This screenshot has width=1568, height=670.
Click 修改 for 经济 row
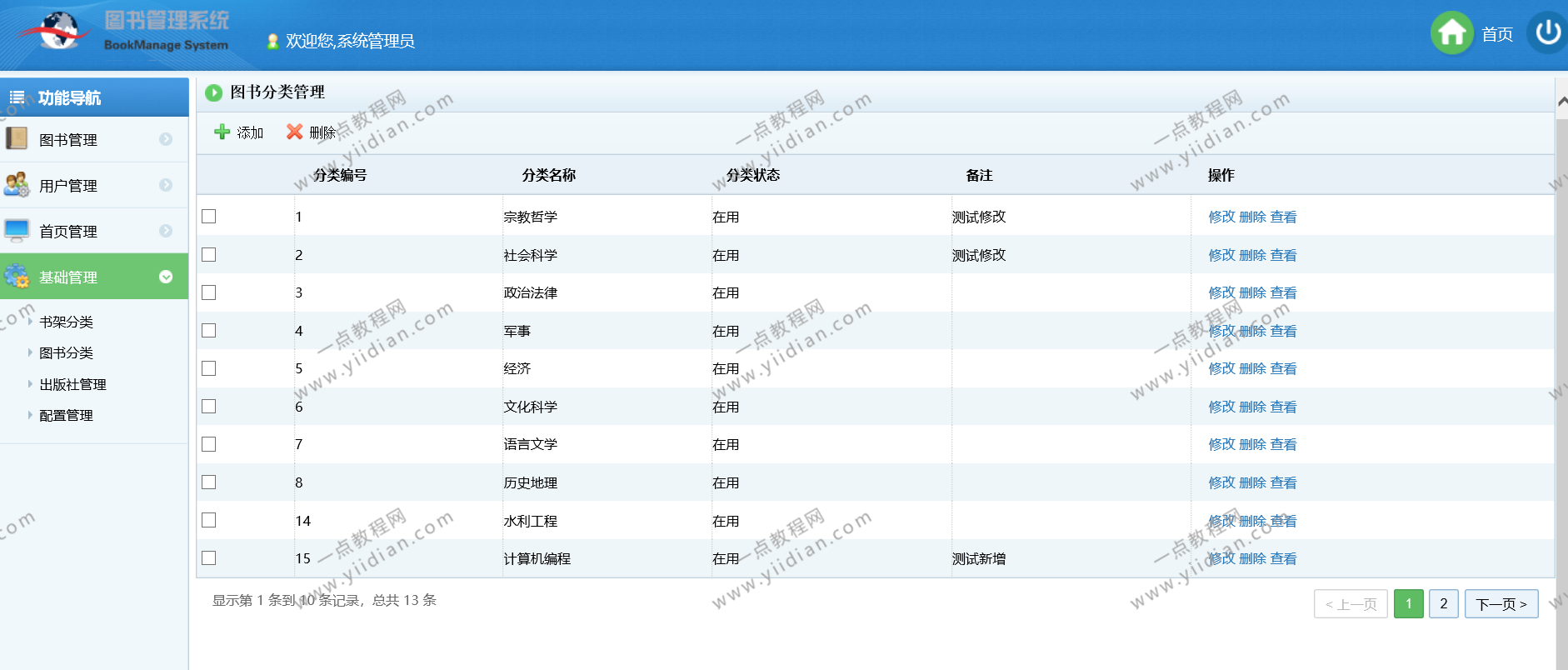tap(1222, 368)
